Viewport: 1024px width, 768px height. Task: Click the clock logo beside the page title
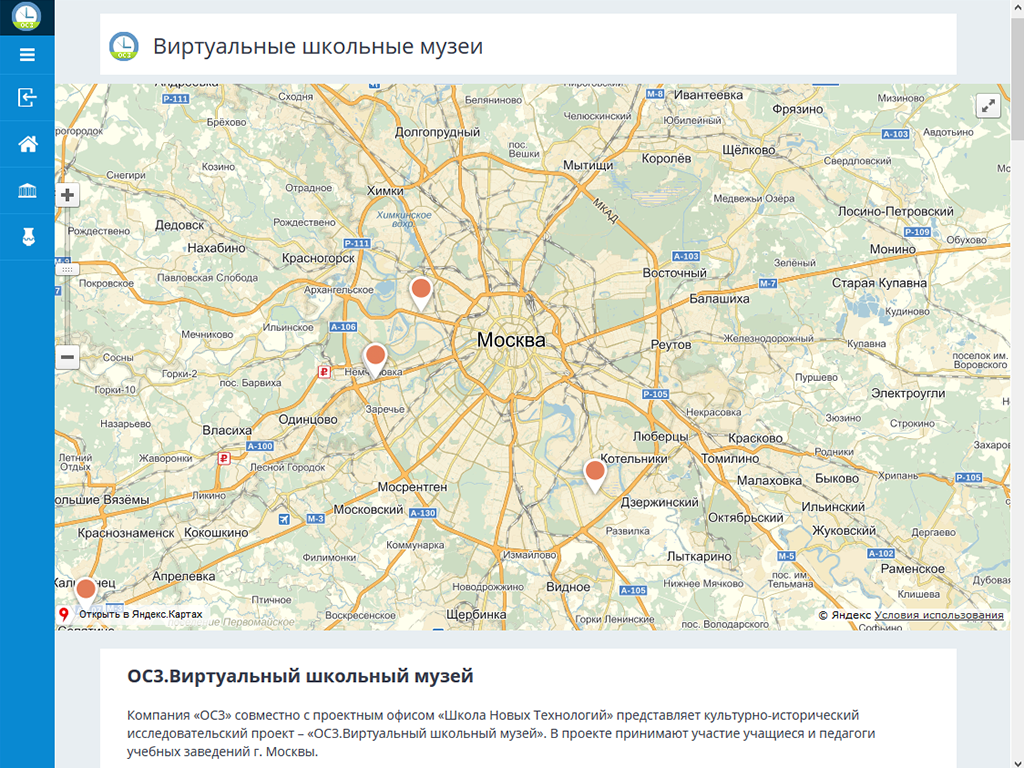point(123,46)
